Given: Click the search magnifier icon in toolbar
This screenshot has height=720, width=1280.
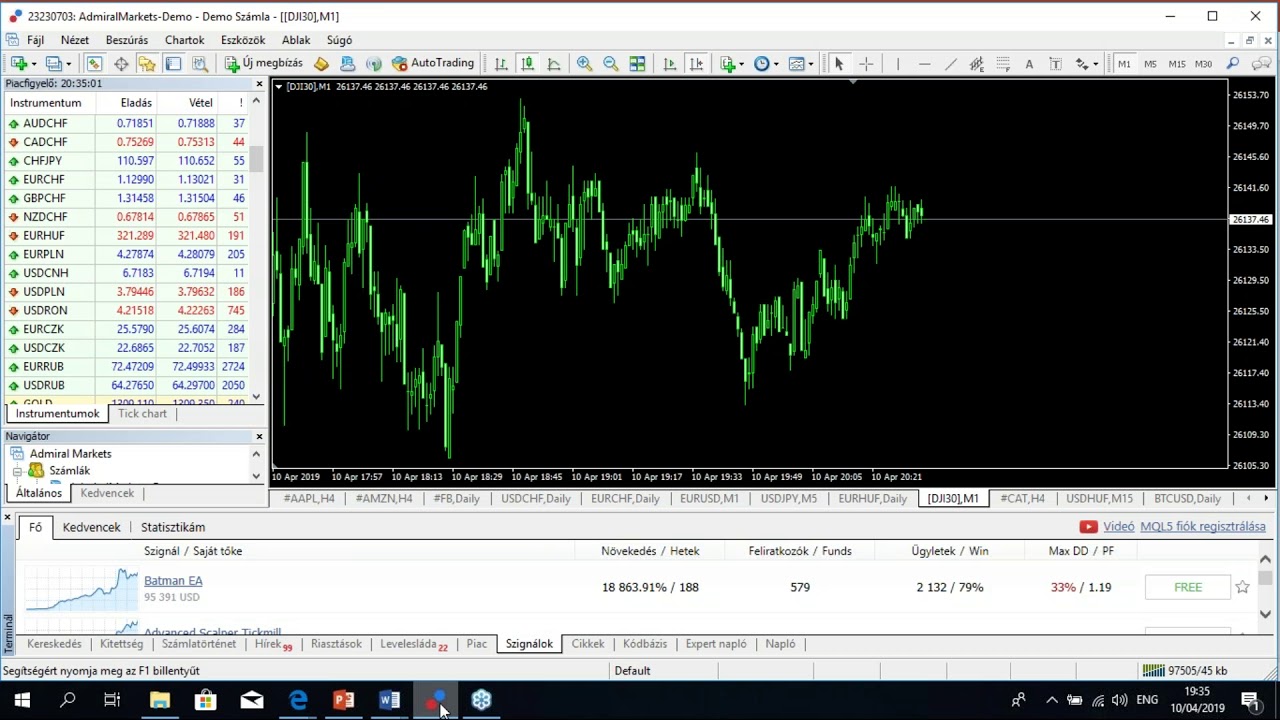Looking at the screenshot, I should tap(1233, 64).
